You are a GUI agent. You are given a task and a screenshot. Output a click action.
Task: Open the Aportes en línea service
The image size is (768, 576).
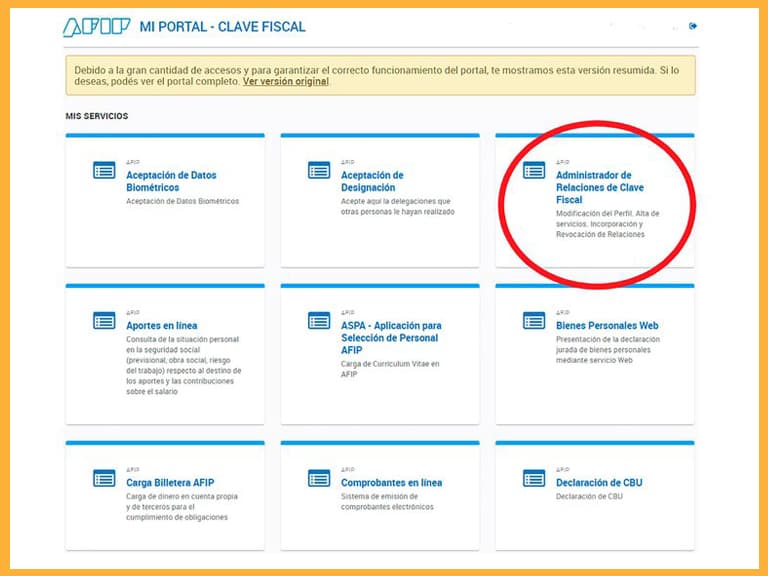(x=162, y=326)
